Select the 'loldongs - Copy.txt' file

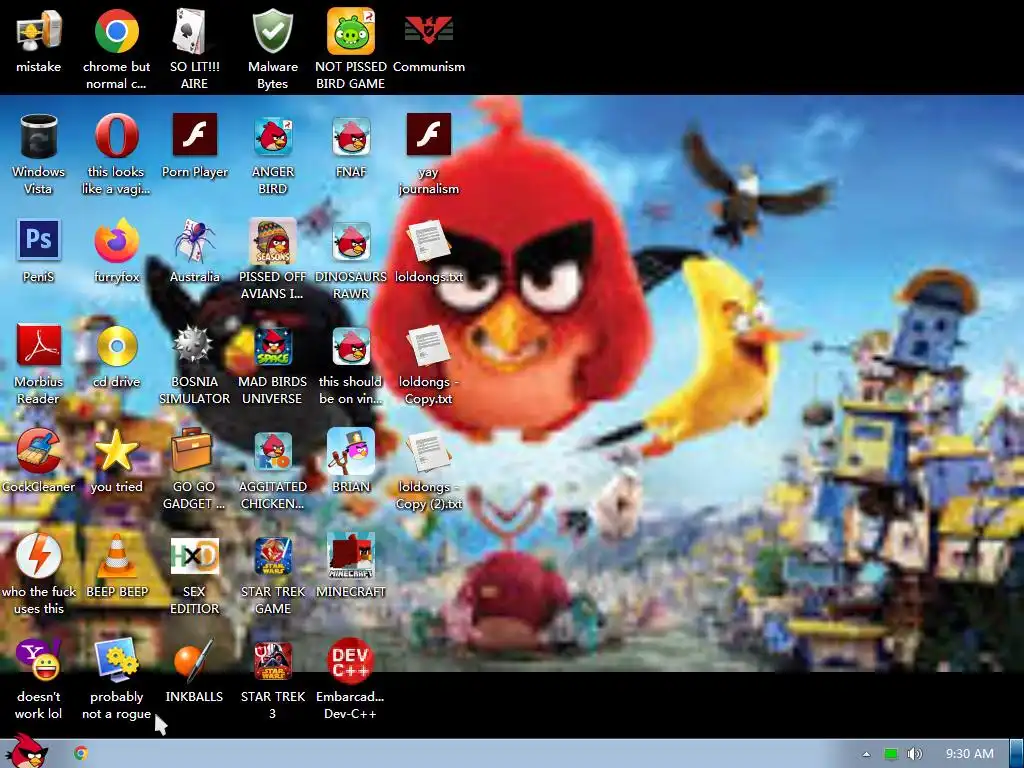coord(428,345)
